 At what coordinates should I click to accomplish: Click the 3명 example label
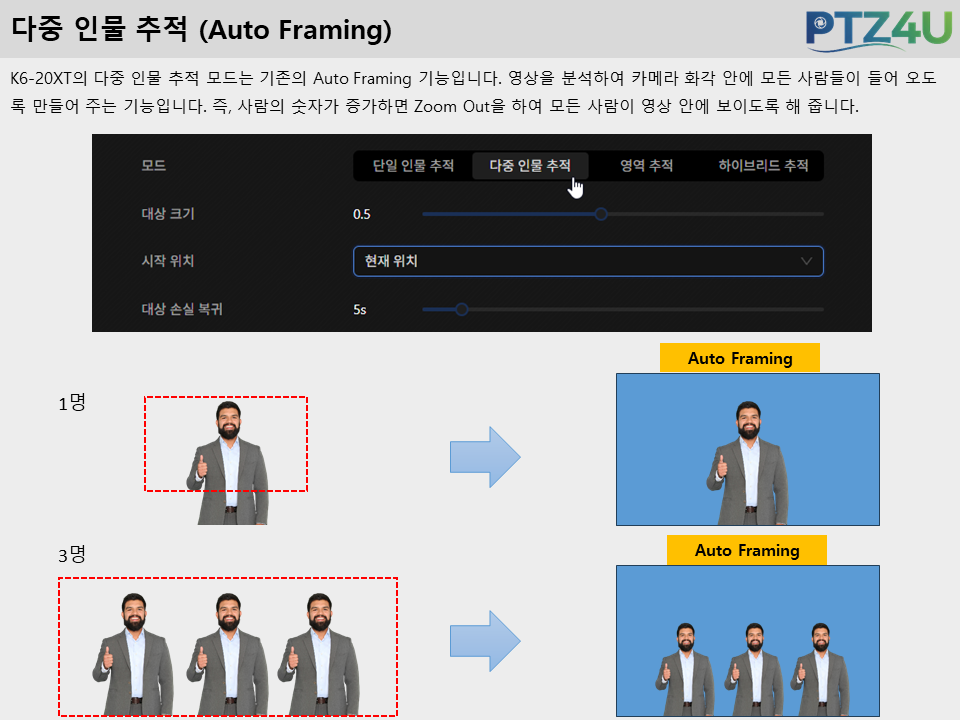[72, 555]
